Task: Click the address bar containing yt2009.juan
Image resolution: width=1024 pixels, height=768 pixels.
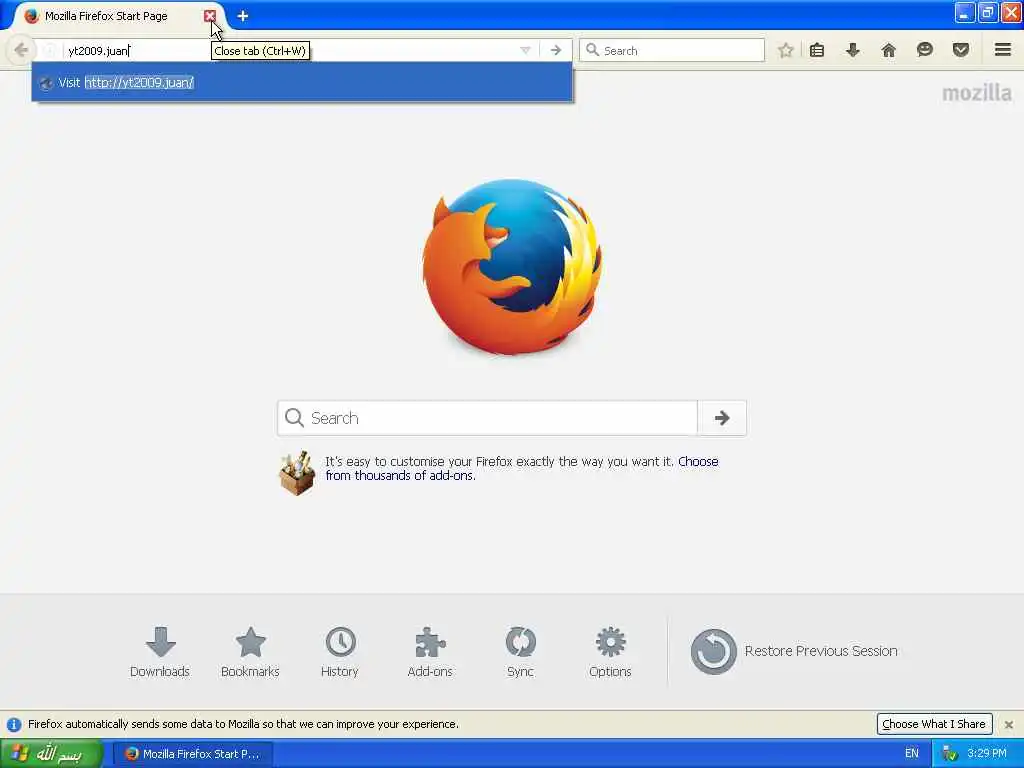Action: point(287,50)
